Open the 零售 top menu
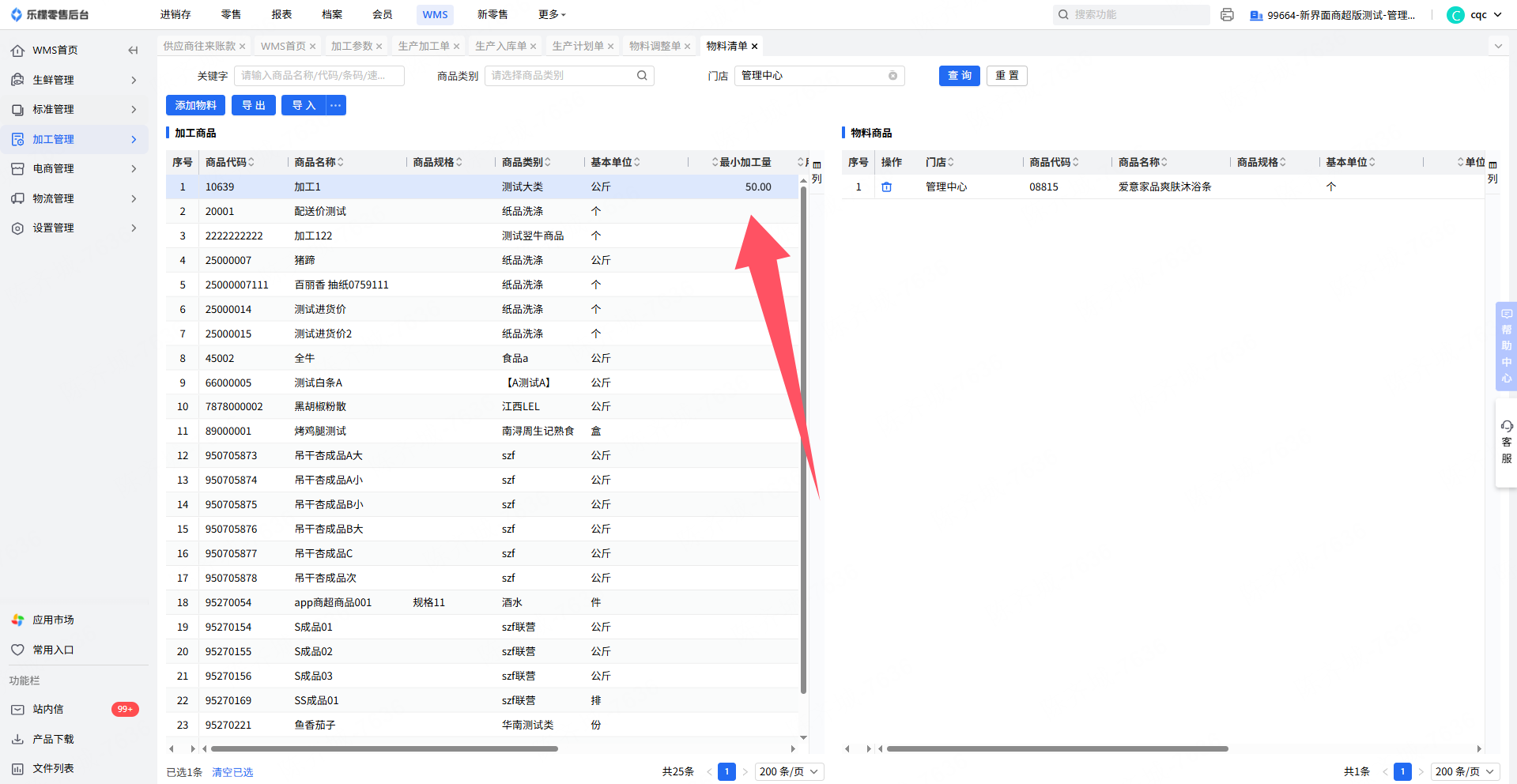This screenshot has width=1517, height=784. (x=231, y=15)
